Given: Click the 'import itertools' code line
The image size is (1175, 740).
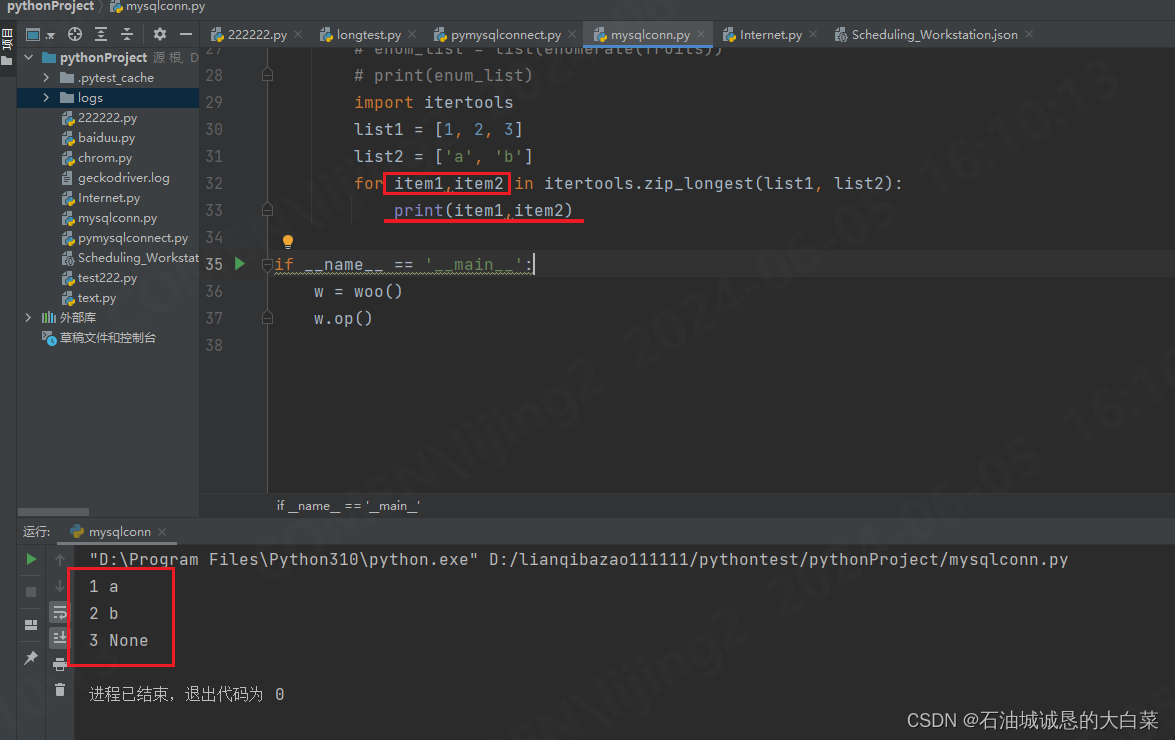Looking at the screenshot, I should [x=433, y=103].
